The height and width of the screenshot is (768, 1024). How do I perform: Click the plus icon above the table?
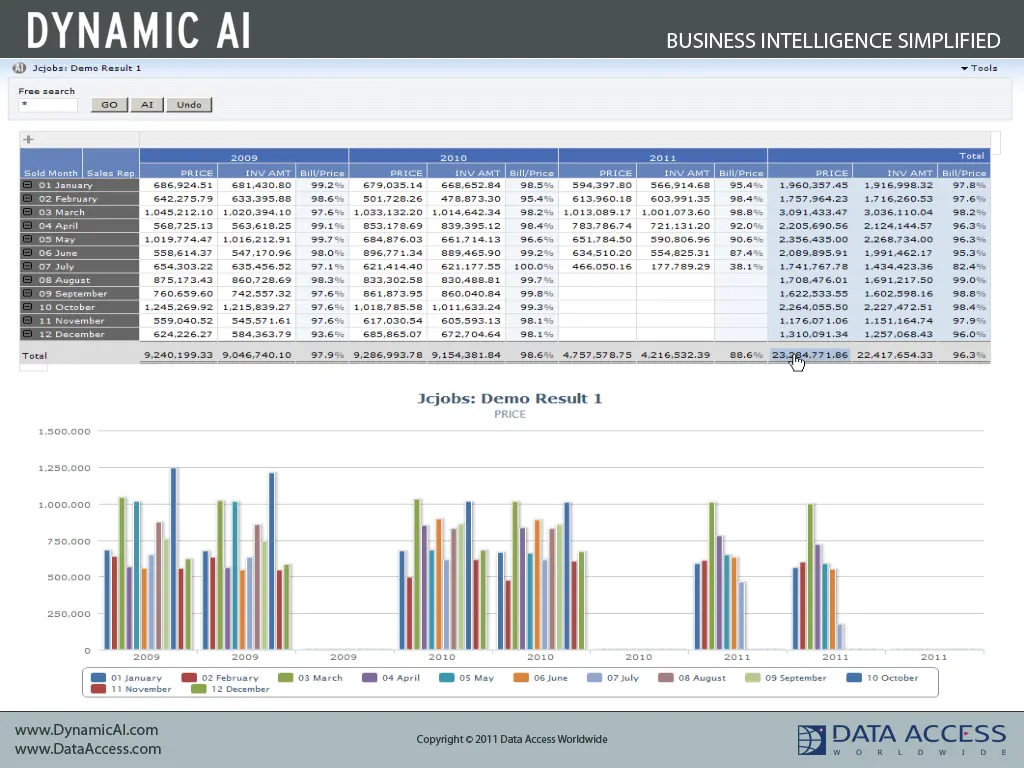coord(28,139)
